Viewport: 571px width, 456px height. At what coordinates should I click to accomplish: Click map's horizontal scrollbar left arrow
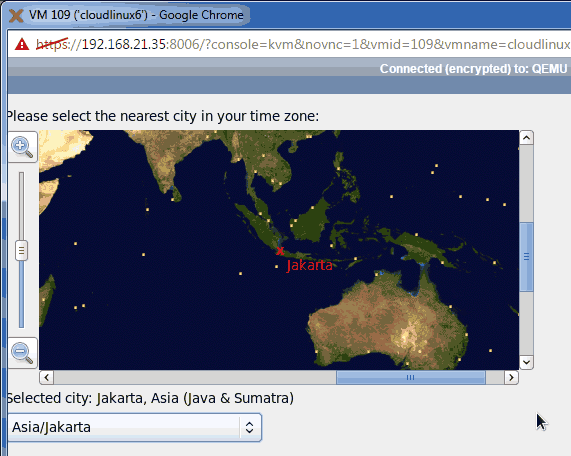tap(46, 377)
